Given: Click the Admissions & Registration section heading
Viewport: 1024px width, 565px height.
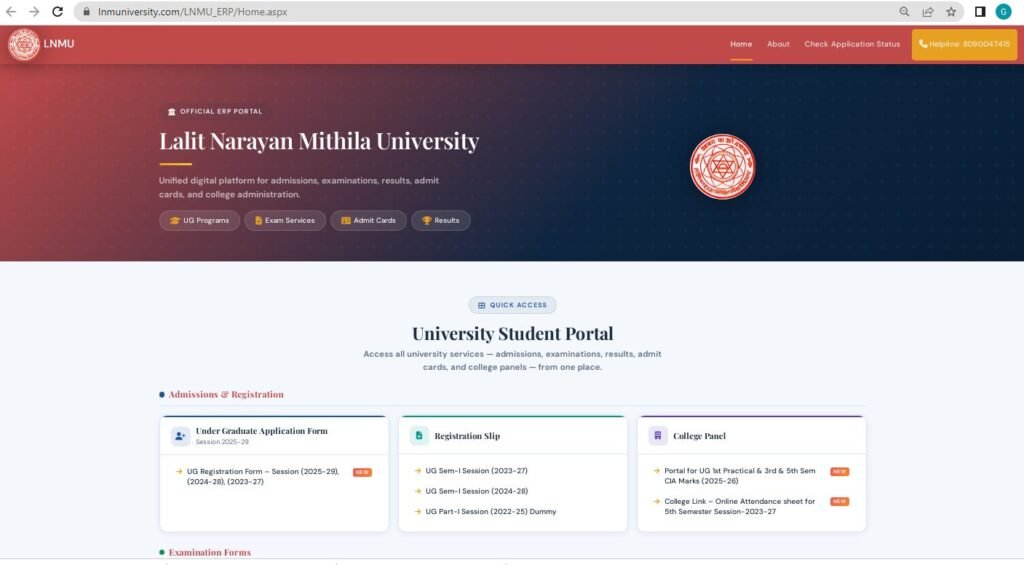Looking at the screenshot, I should tap(226, 395).
